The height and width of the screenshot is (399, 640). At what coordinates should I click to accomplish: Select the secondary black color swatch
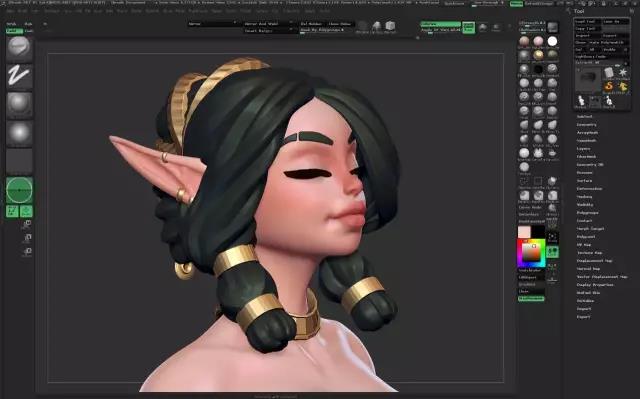click(x=538, y=232)
